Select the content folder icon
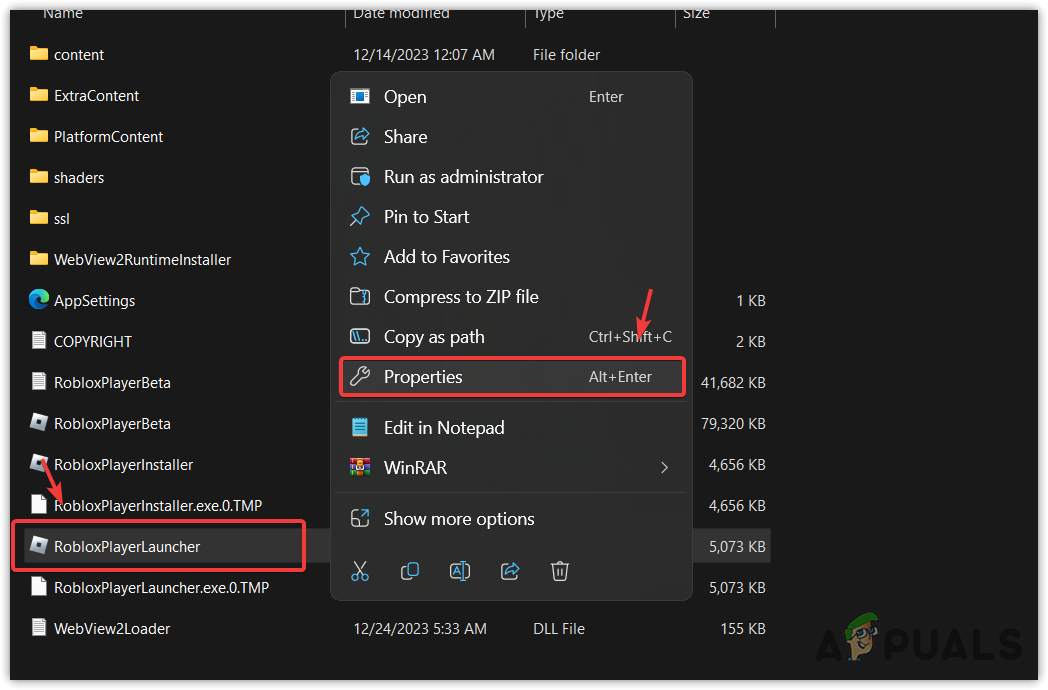Viewport: 1048px width, 690px height. click(39, 53)
